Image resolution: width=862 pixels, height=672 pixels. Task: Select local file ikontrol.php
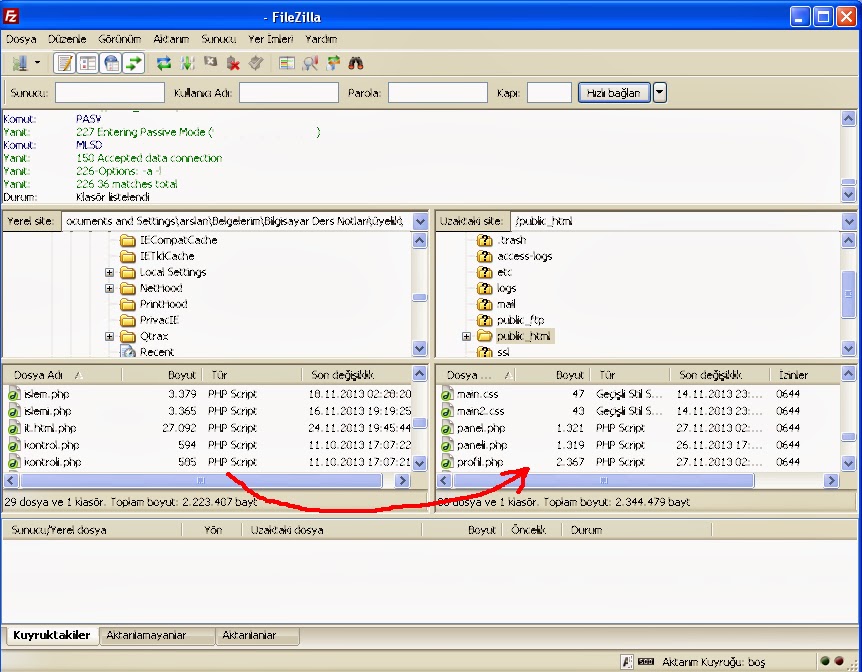tap(51, 445)
